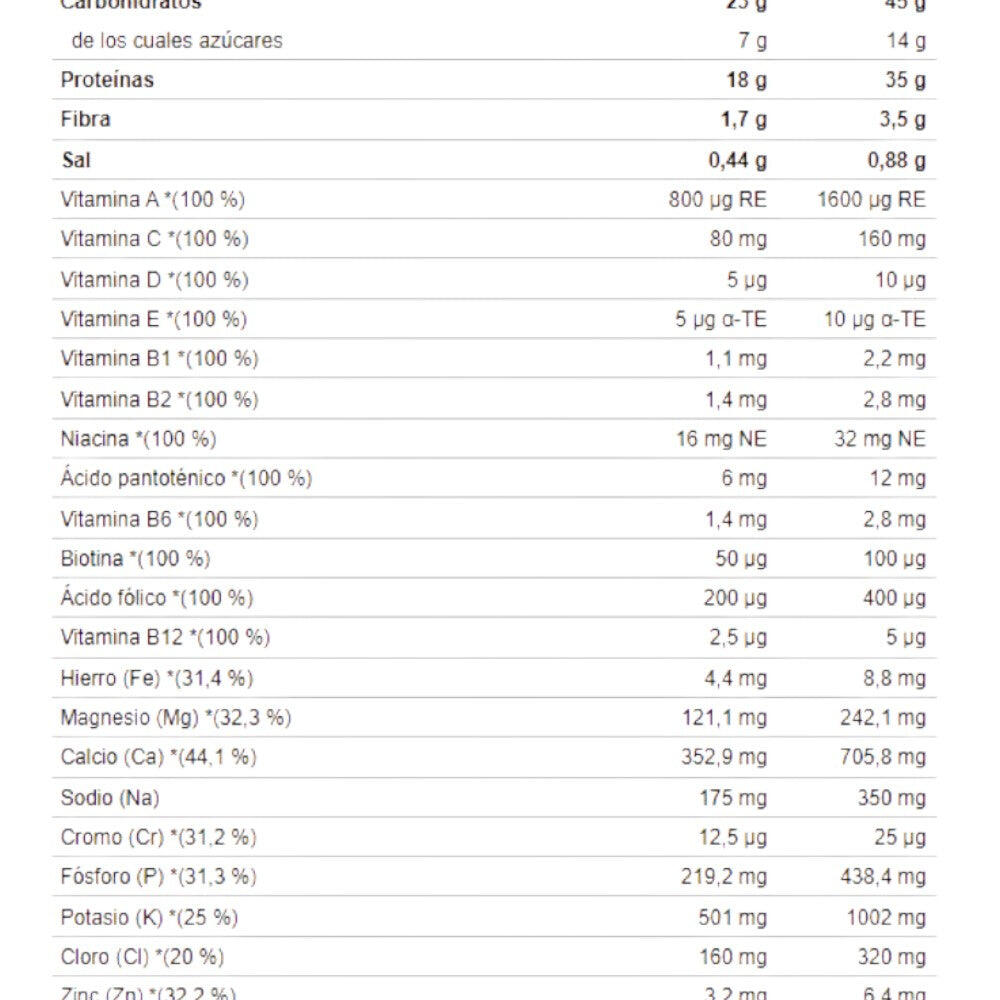The height and width of the screenshot is (1000, 1000).
Task: Click the Niacina row label
Action: (138, 439)
